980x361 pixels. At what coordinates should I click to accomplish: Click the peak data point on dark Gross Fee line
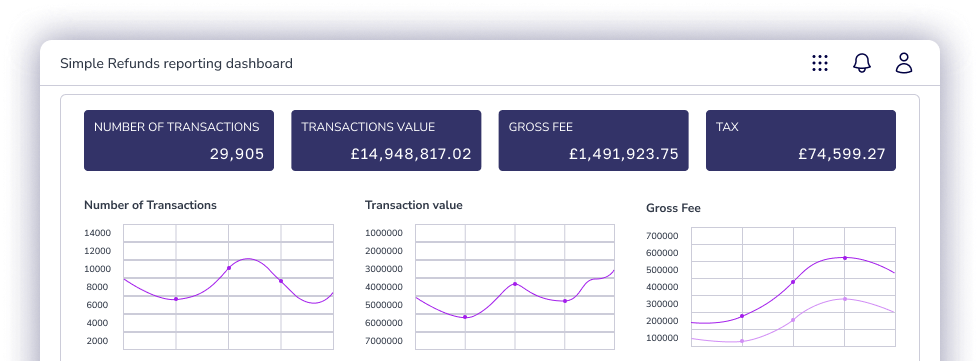tap(845, 257)
